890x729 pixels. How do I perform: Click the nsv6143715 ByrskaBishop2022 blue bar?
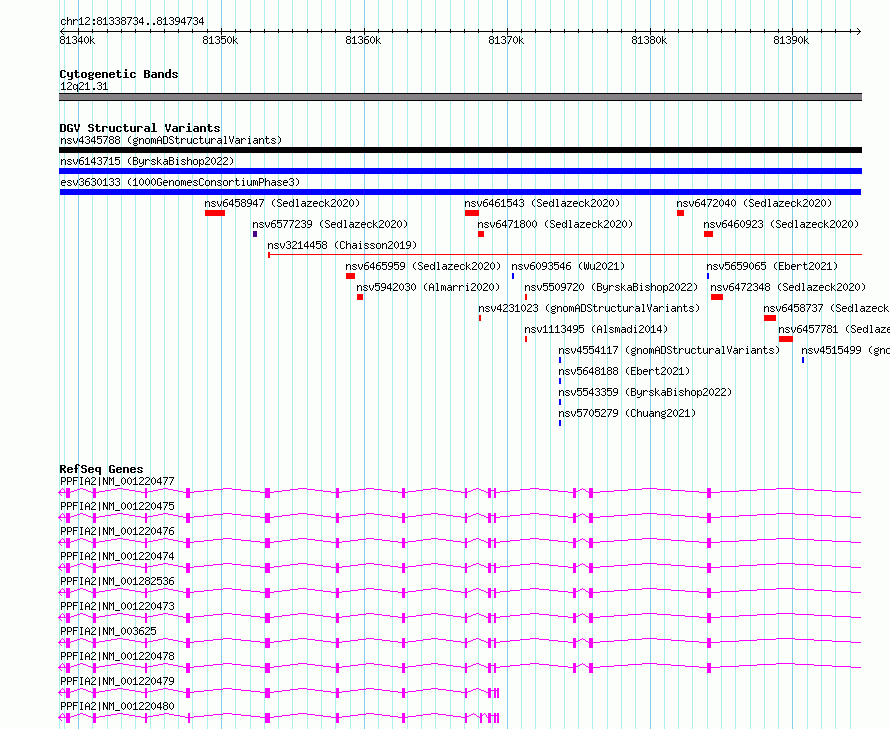tap(460, 171)
